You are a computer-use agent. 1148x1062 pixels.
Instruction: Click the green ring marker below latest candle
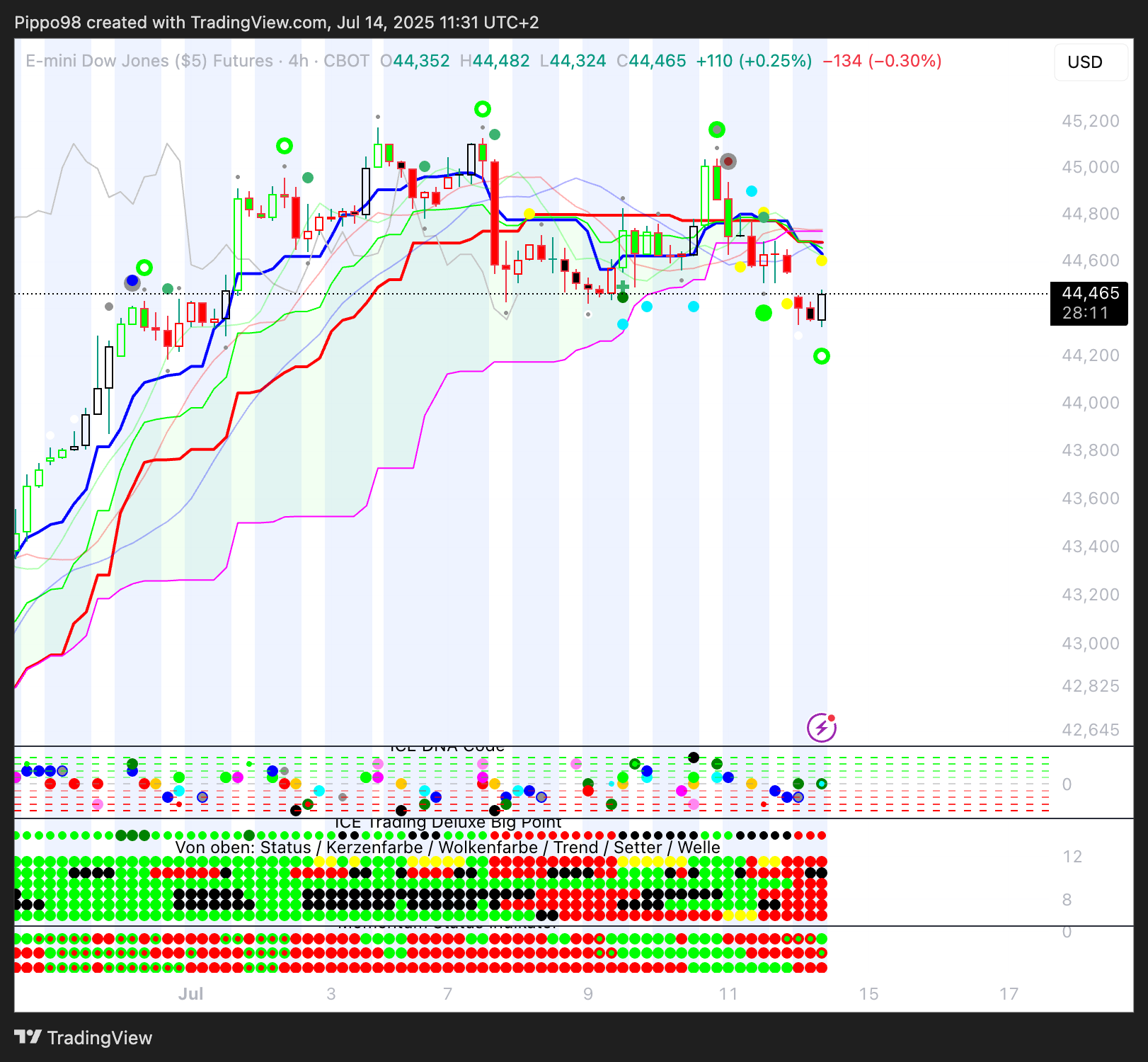click(821, 356)
